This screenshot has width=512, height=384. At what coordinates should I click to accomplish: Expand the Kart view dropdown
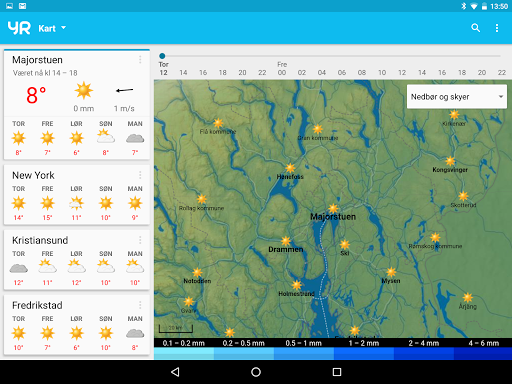tap(52, 28)
